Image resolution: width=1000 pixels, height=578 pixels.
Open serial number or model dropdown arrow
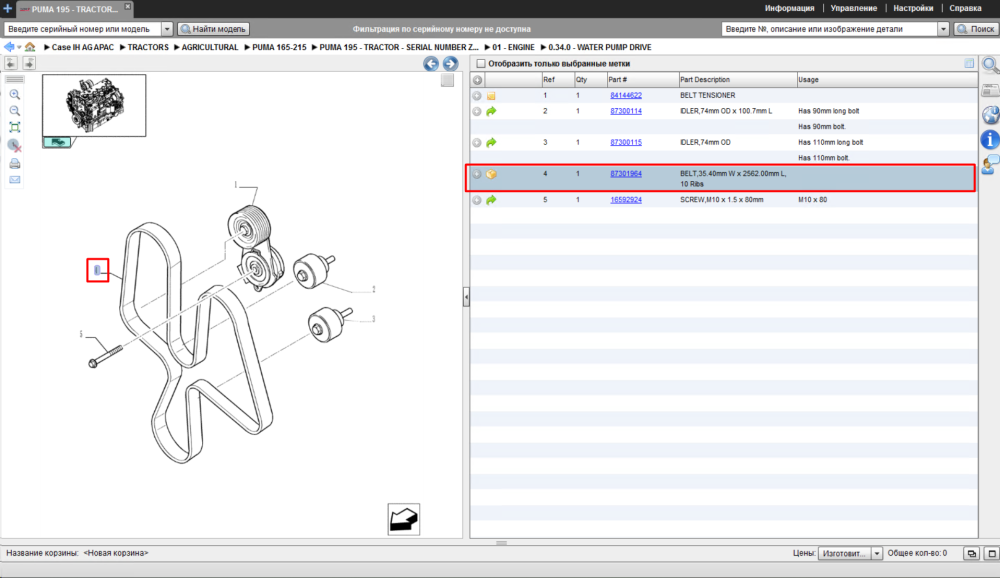(x=166, y=29)
